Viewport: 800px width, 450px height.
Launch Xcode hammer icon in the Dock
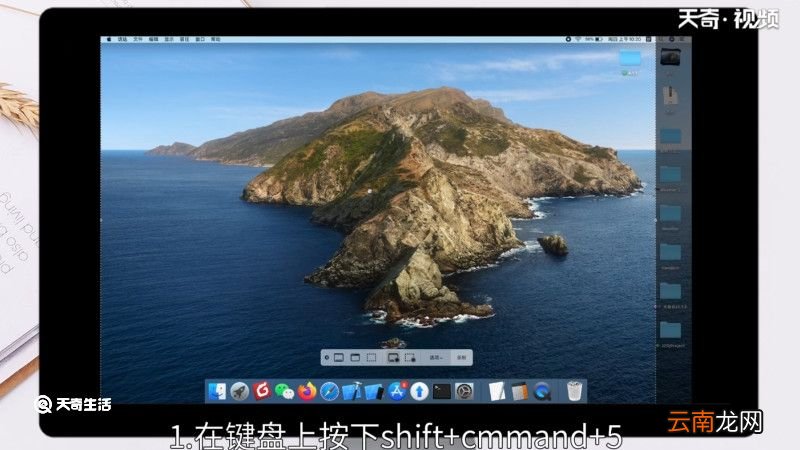(352, 391)
